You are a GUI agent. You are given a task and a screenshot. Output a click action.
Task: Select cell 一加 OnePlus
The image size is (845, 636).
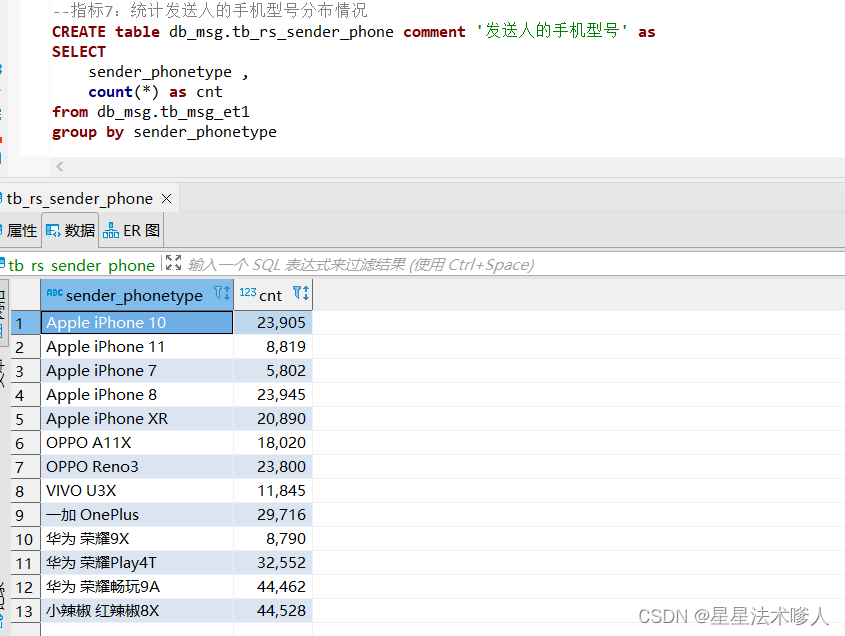[137, 515]
